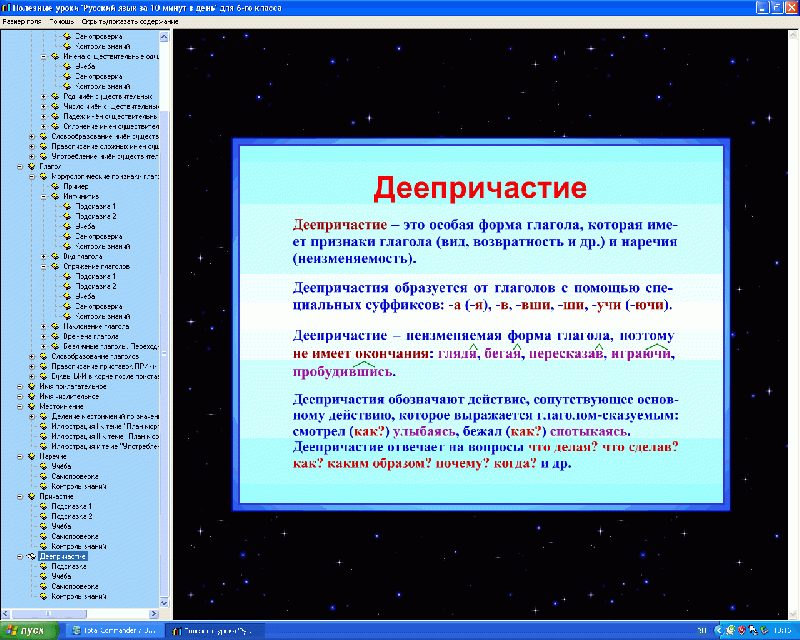This screenshot has width=800, height=640.
Task: Click the Учеба icon under Наречие
Action: click(x=43, y=466)
